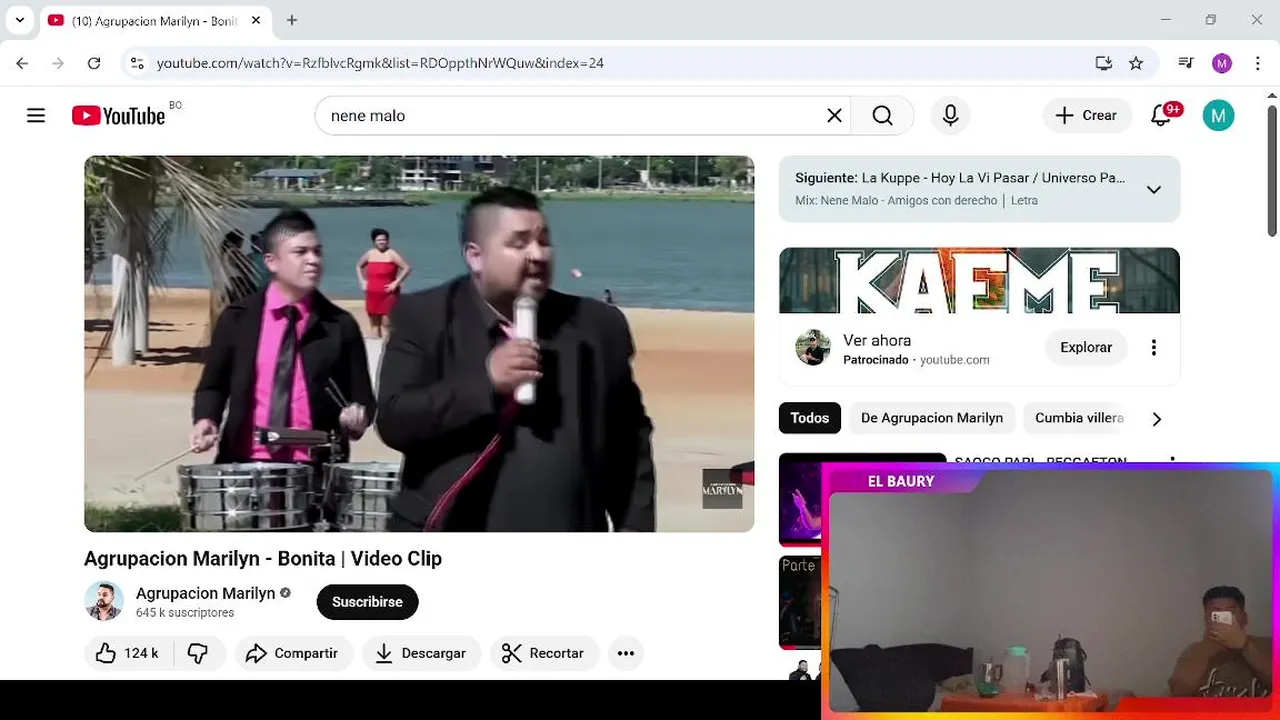
Task: Open a new browser tab
Action: point(292,20)
